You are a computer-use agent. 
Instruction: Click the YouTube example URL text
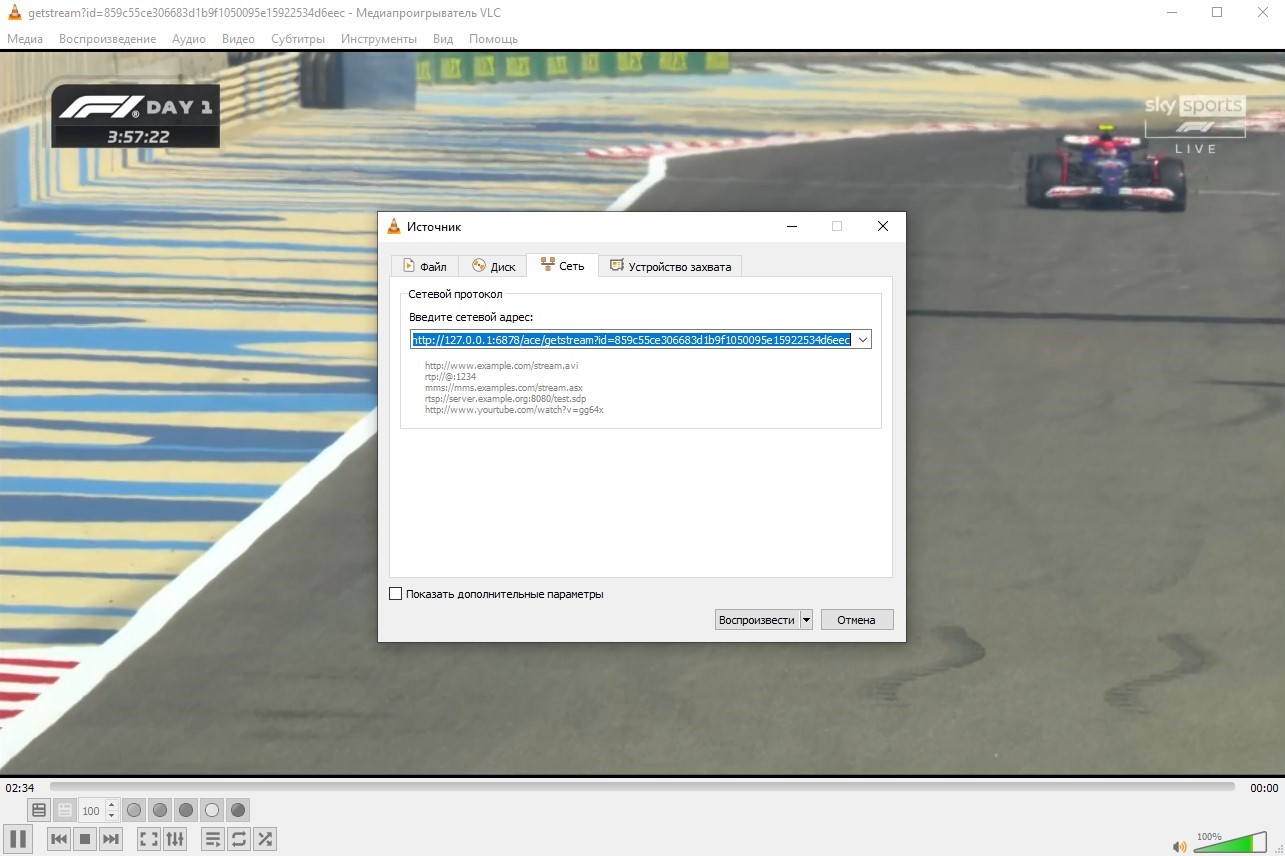click(514, 410)
